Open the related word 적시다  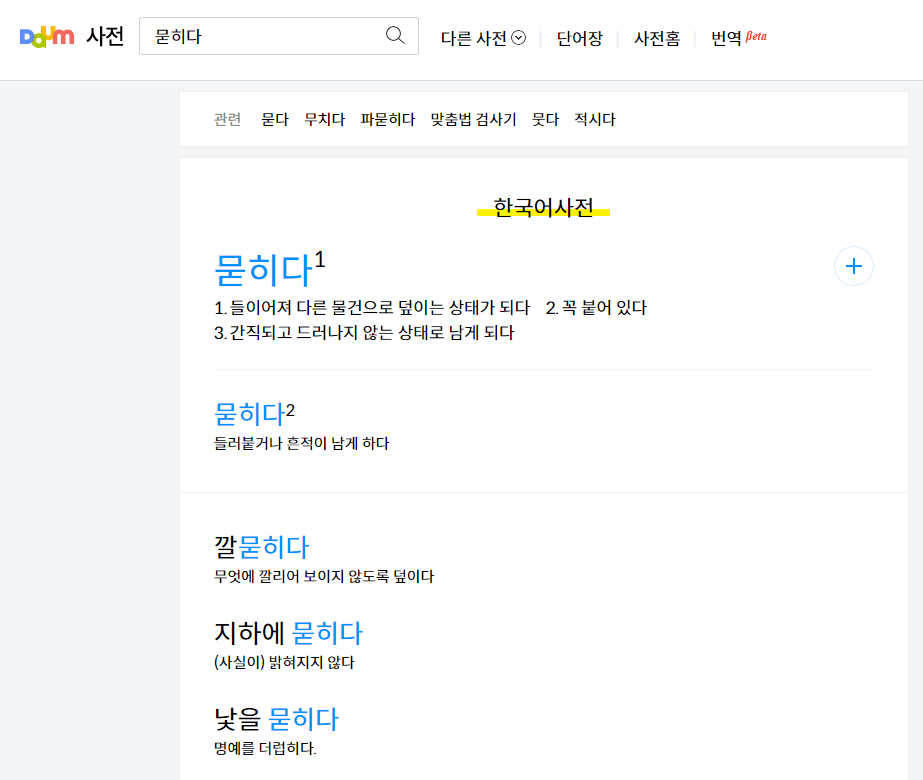tap(595, 118)
